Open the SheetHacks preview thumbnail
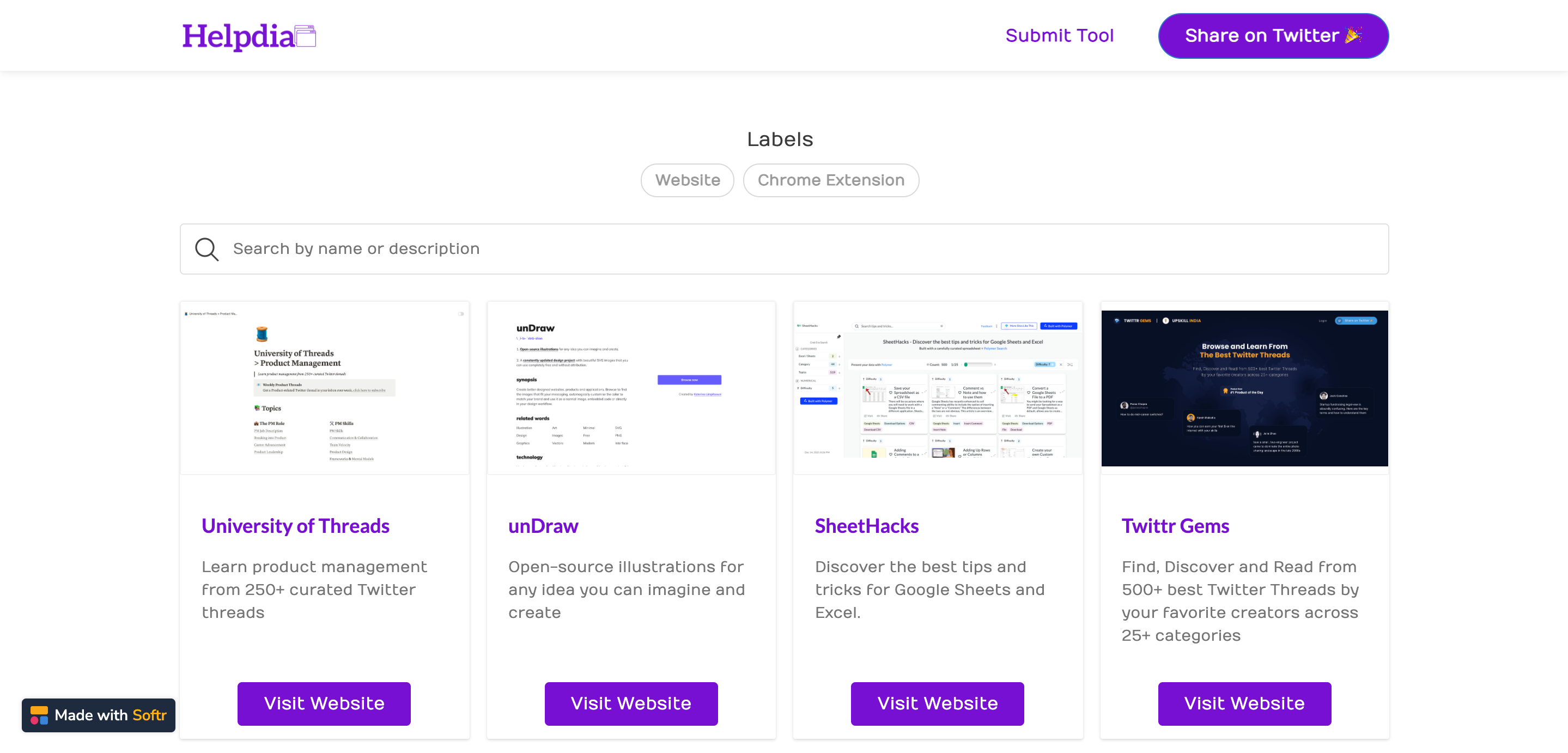Image resolution: width=1568 pixels, height=753 pixels. (938, 388)
